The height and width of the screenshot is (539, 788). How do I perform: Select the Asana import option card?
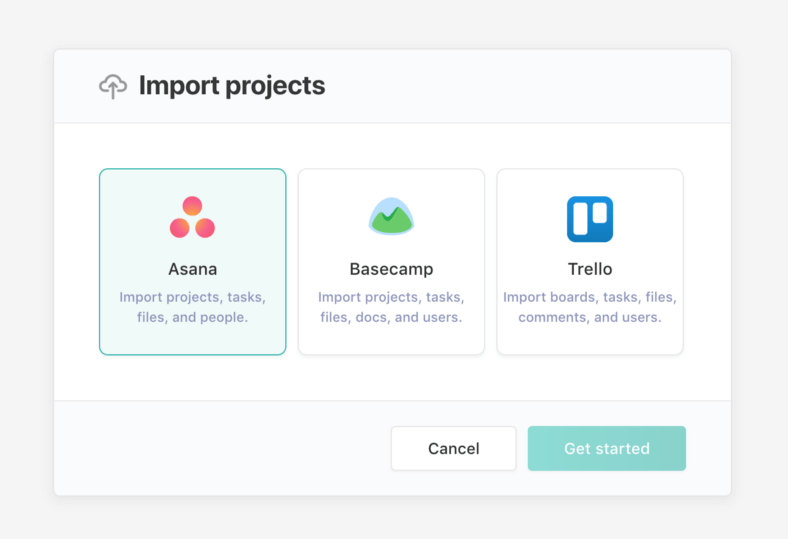pyautogui.click(x=192, y=262)
